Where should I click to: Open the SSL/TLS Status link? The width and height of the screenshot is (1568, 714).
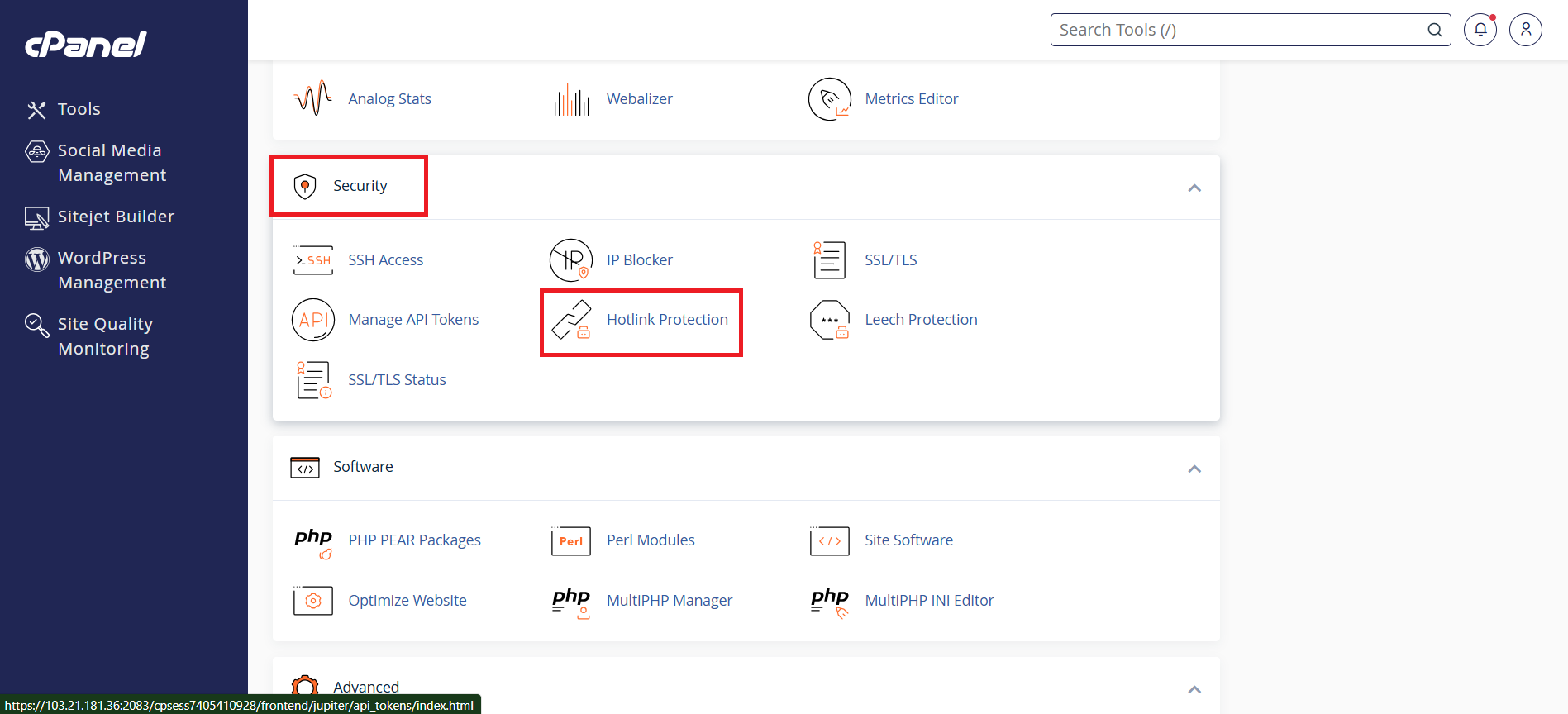(x=398, y=380)
